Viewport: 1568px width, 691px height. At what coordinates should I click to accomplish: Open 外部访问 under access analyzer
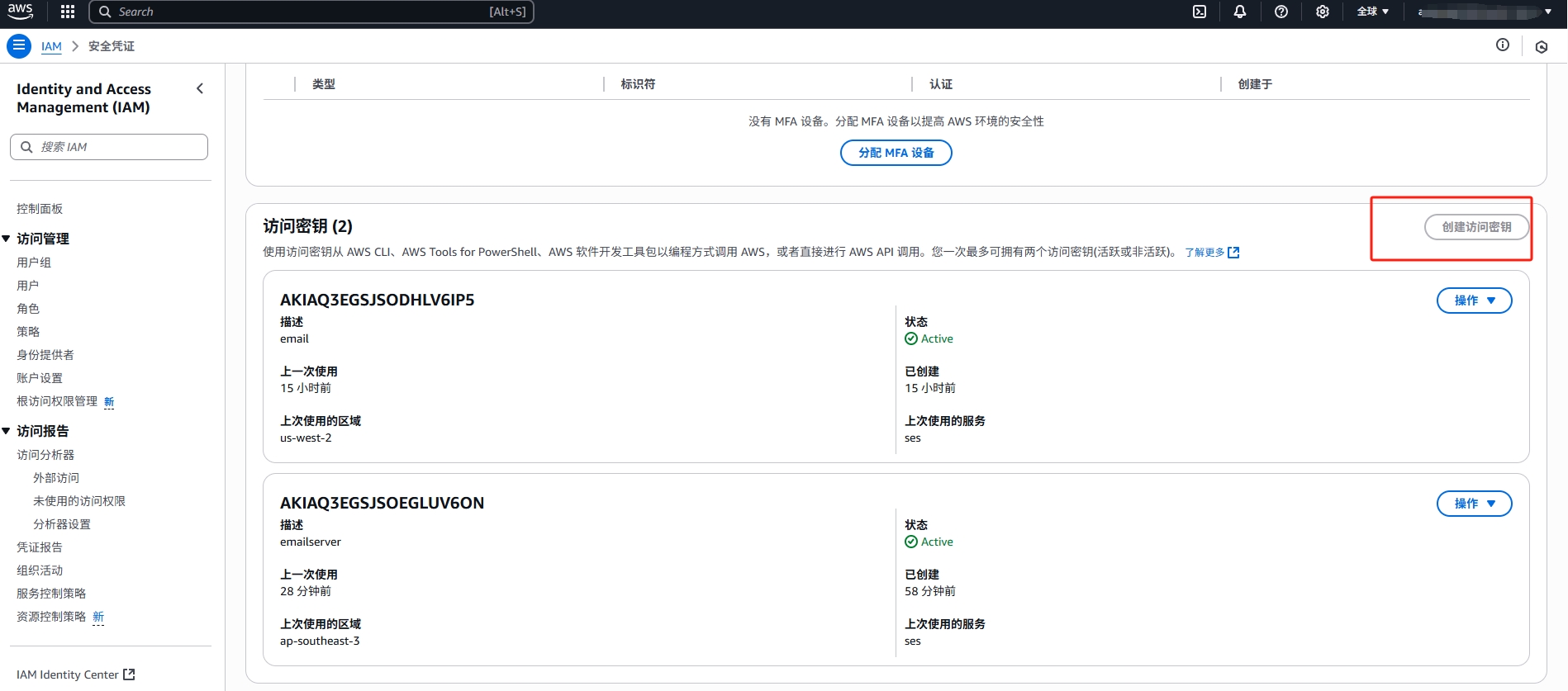tap(56, 478)
